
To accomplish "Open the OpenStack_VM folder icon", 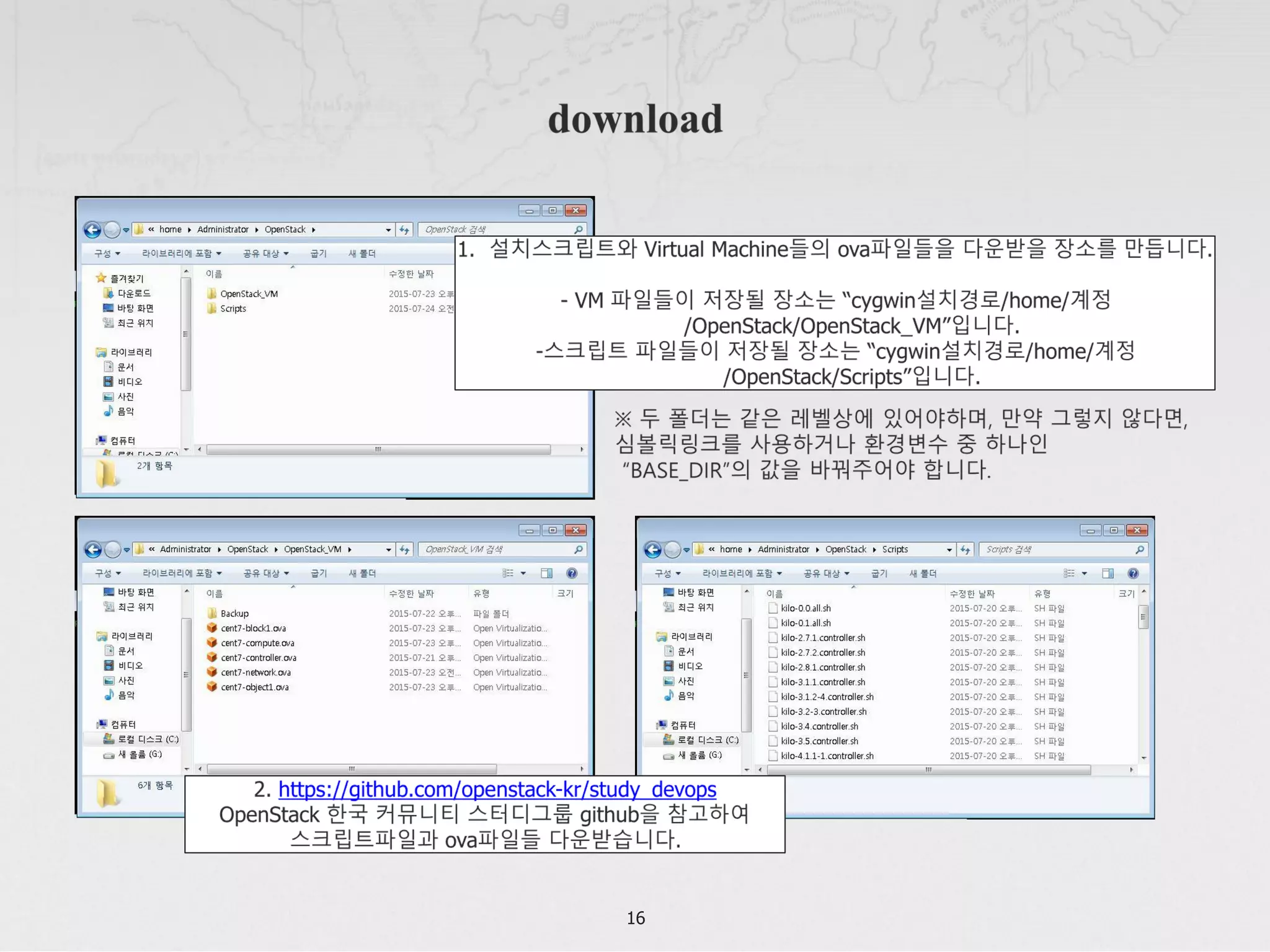I will (212, 294).
